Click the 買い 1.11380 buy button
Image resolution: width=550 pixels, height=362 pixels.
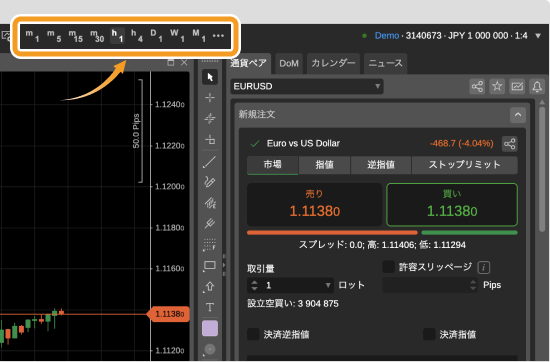click(x=452, y=205)
